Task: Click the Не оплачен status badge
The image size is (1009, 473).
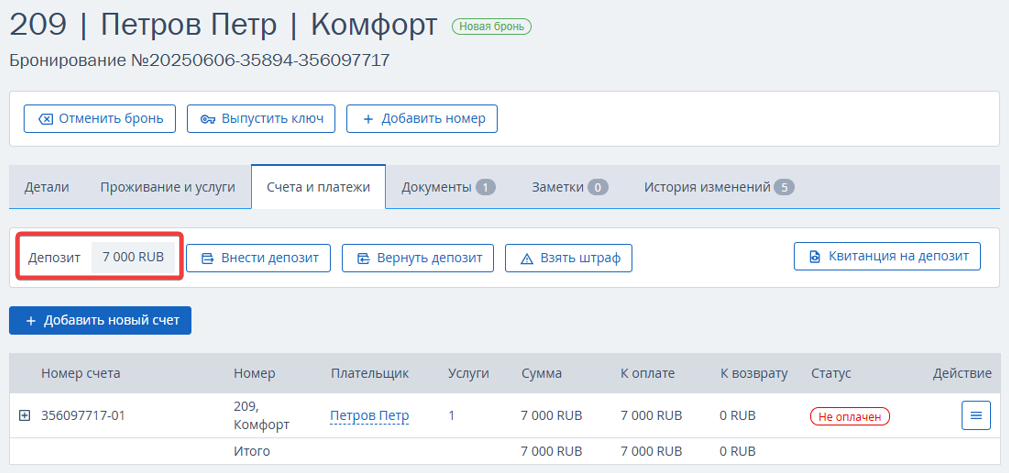Action: coord(849,416)
